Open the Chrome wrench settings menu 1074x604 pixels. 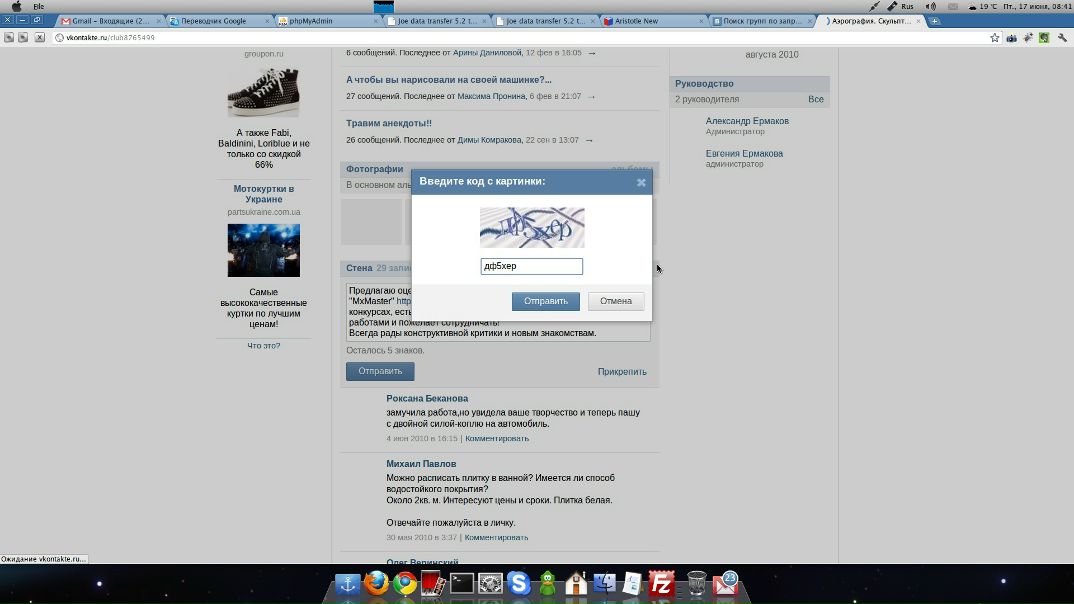click(1062, 38)
